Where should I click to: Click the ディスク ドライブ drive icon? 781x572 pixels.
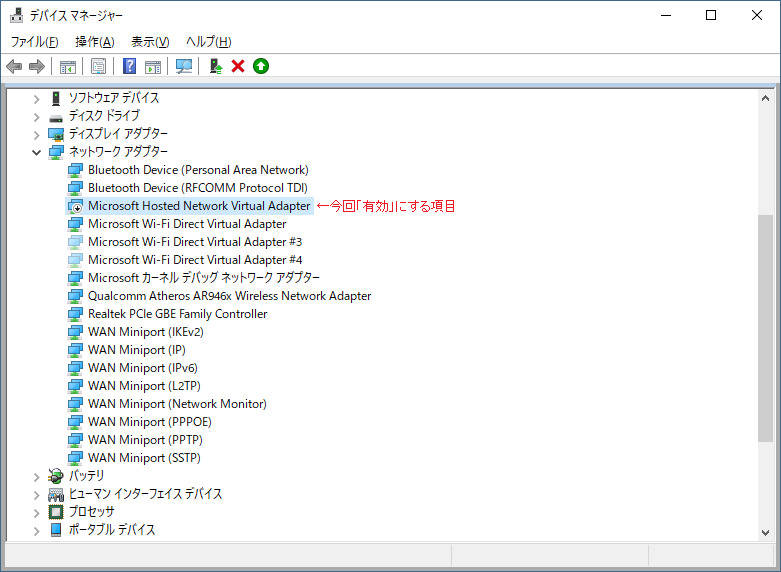(56, 118)
